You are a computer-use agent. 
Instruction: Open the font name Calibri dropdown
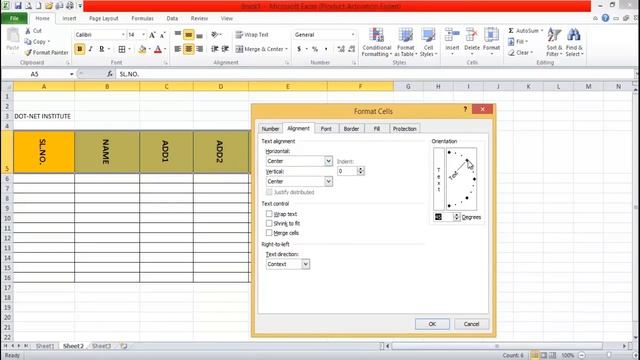click(123, 35)
